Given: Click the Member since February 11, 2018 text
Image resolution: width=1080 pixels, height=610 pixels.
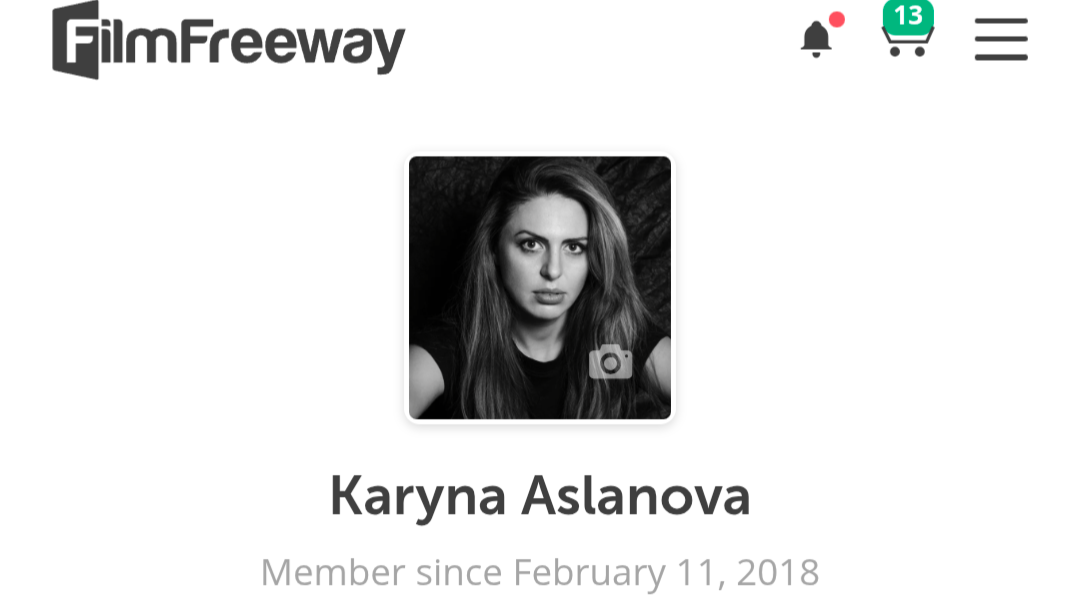Looking at the screenshot, I should (540, 572).
